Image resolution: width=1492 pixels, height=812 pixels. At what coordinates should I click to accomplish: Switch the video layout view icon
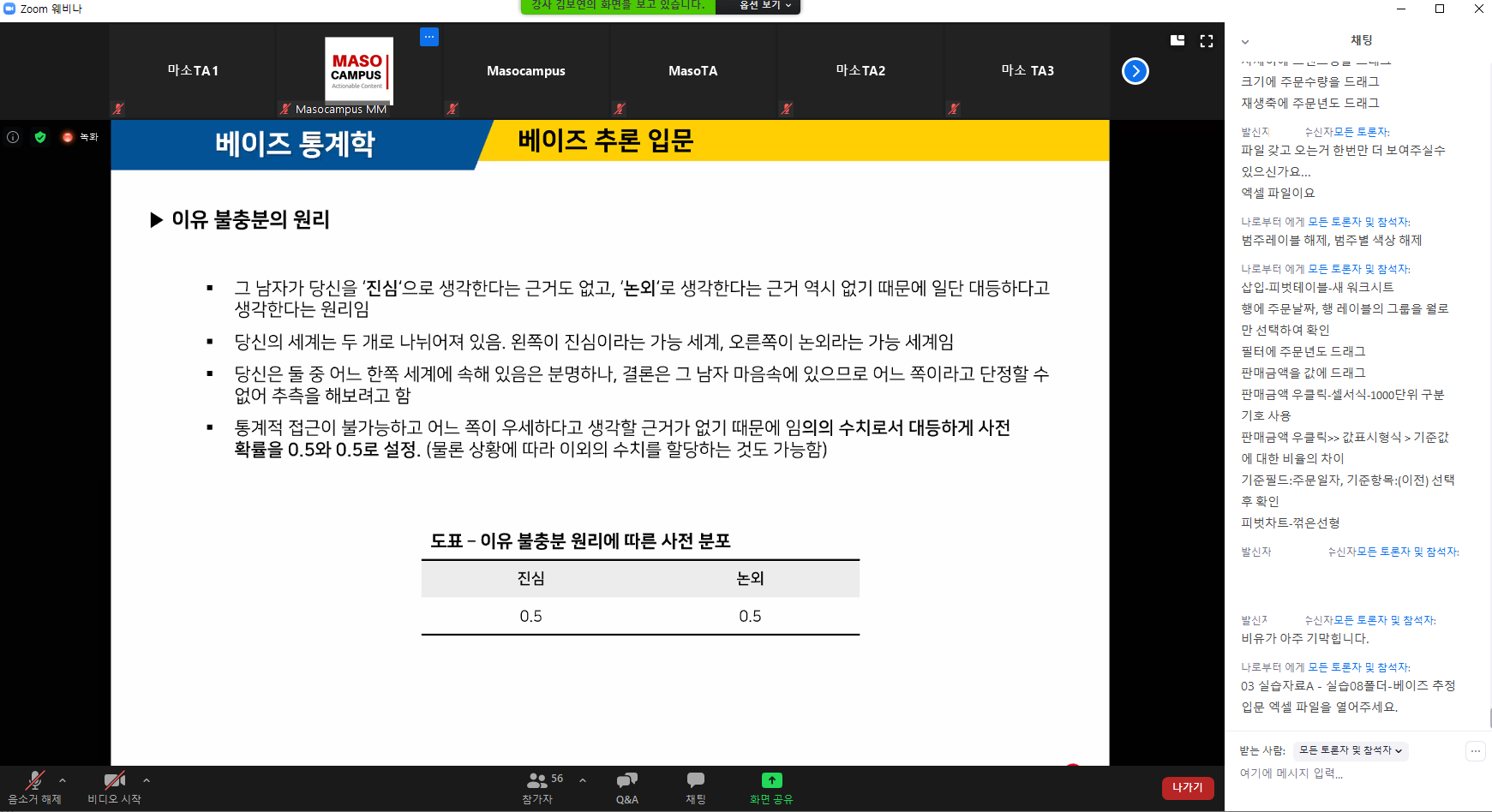tap(1177, 40)
